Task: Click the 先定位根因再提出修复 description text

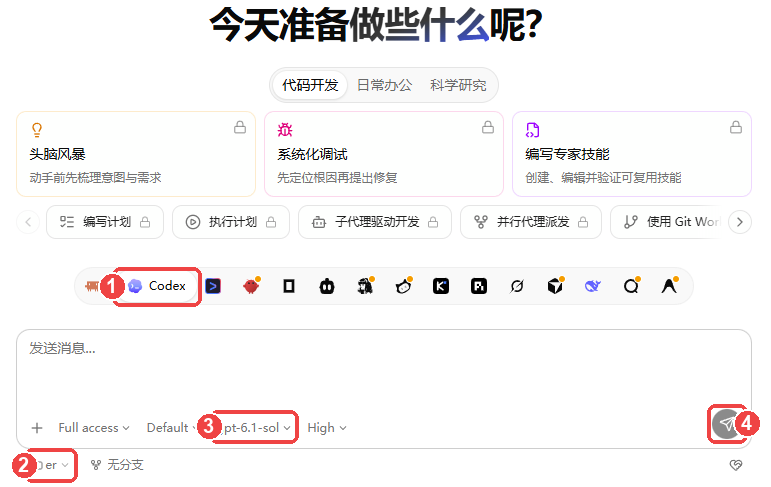Action: pyautogui.click(x=337, y=178)
